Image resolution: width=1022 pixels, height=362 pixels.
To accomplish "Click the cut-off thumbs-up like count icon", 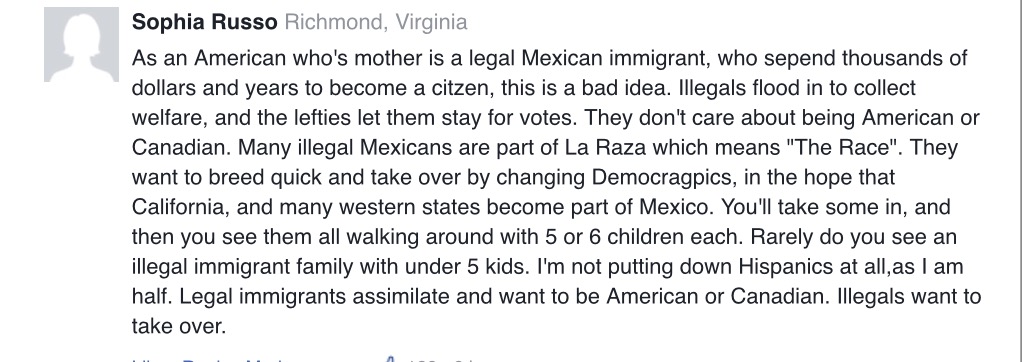I will [391, 359].
